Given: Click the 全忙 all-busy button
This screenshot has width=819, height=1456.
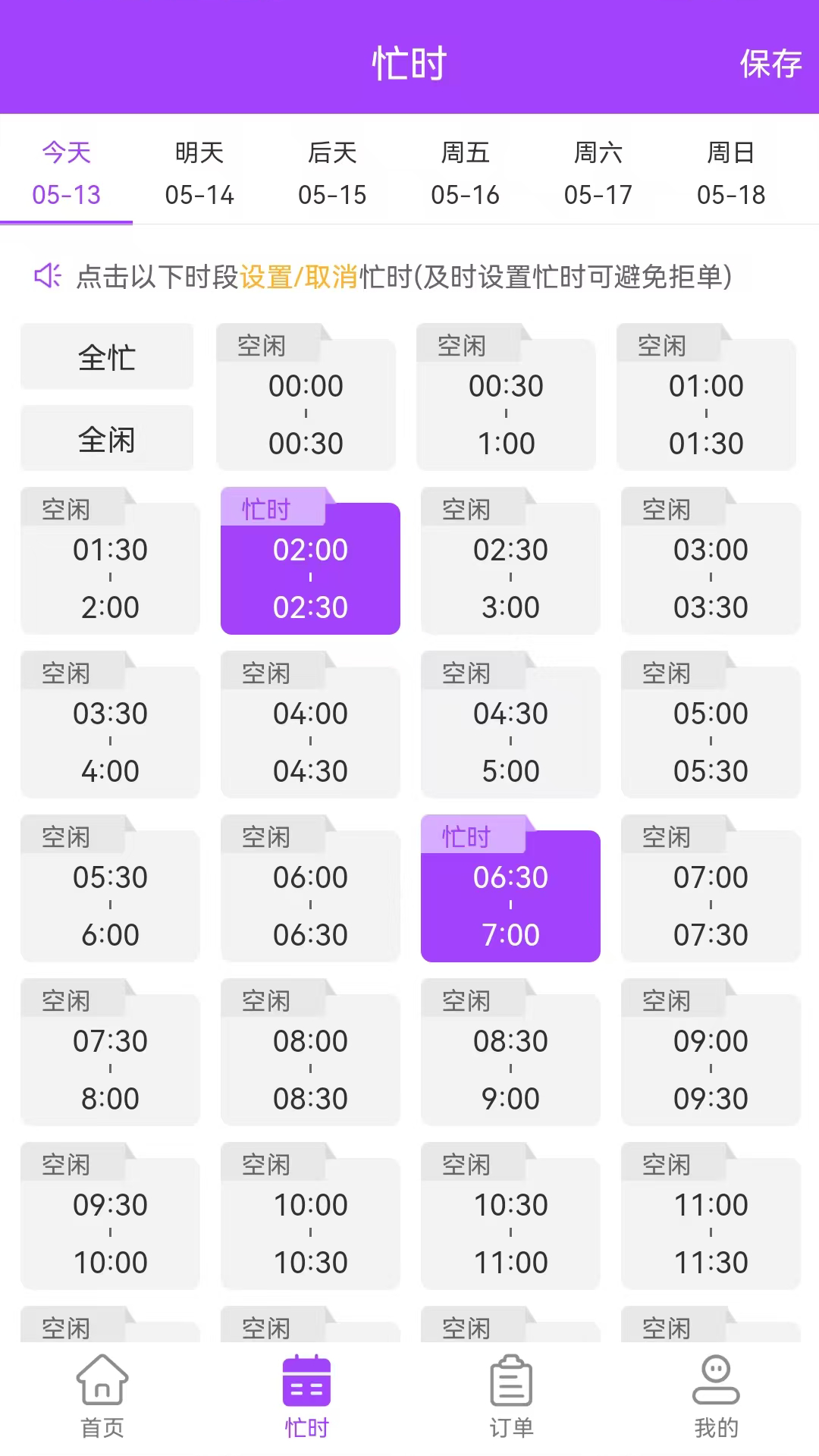Looking at the screenshot, I should click(x=107, y=357).
